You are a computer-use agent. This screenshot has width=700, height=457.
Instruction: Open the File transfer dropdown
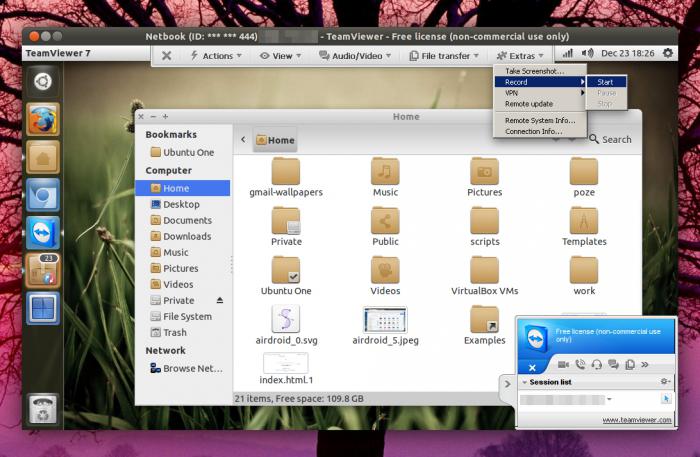tap(444, 56)
